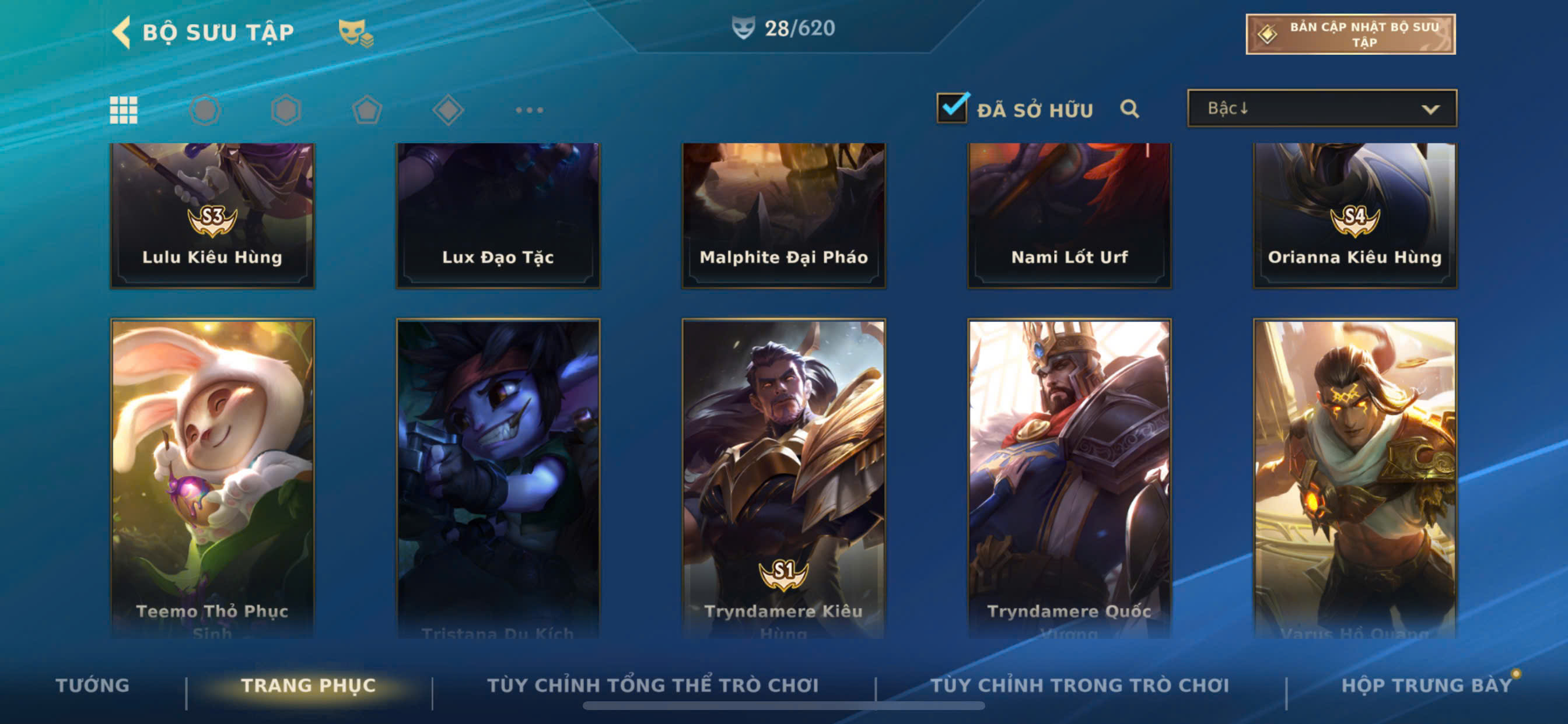Open the Hộp Trưng Bày tab
Screen dimensions: 1568x724
1426,685
